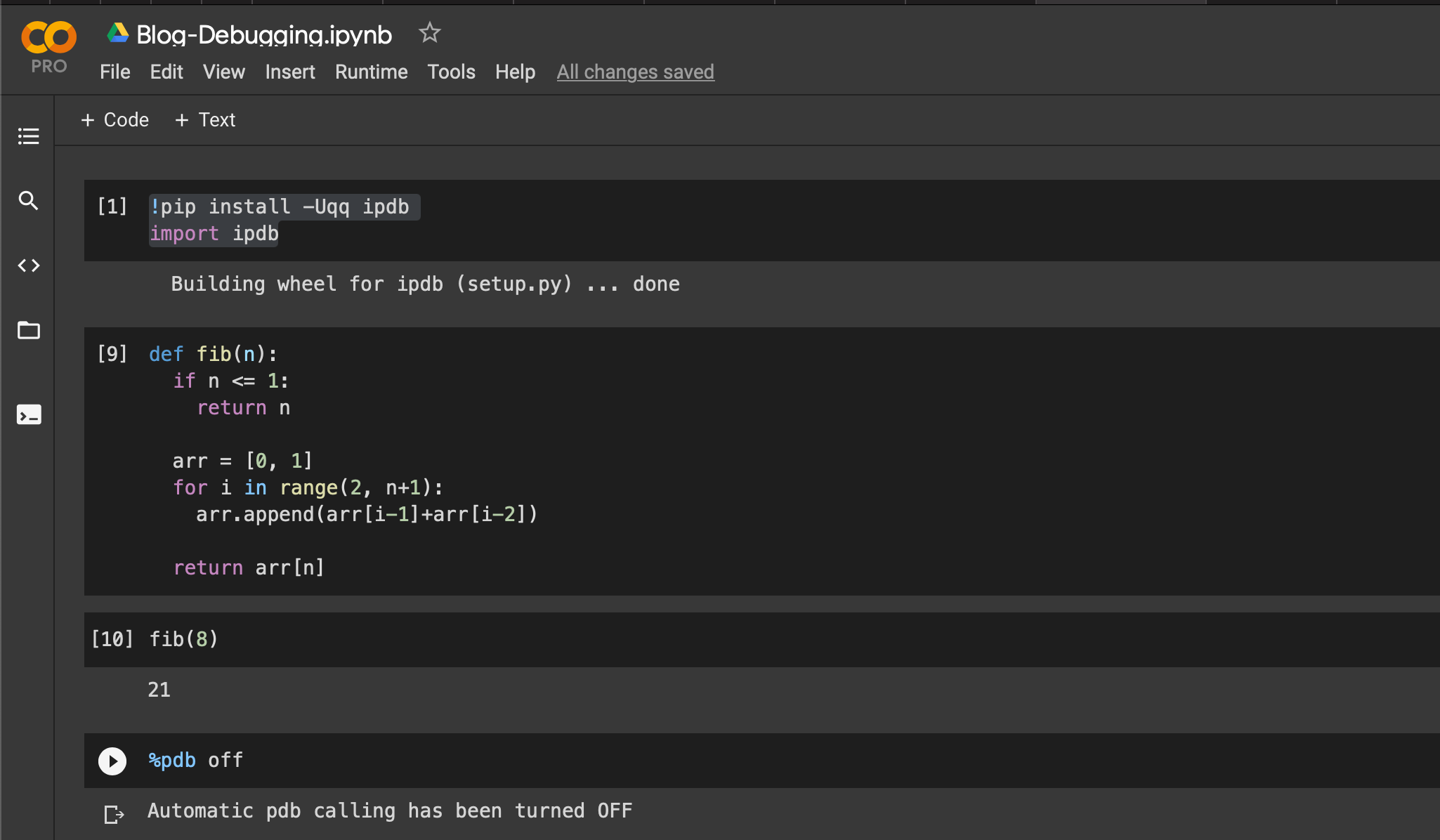The width and height of the screenshot is (1440, 840).
Task: Click the All changes saved link
Action: click(x=635, y=71)
